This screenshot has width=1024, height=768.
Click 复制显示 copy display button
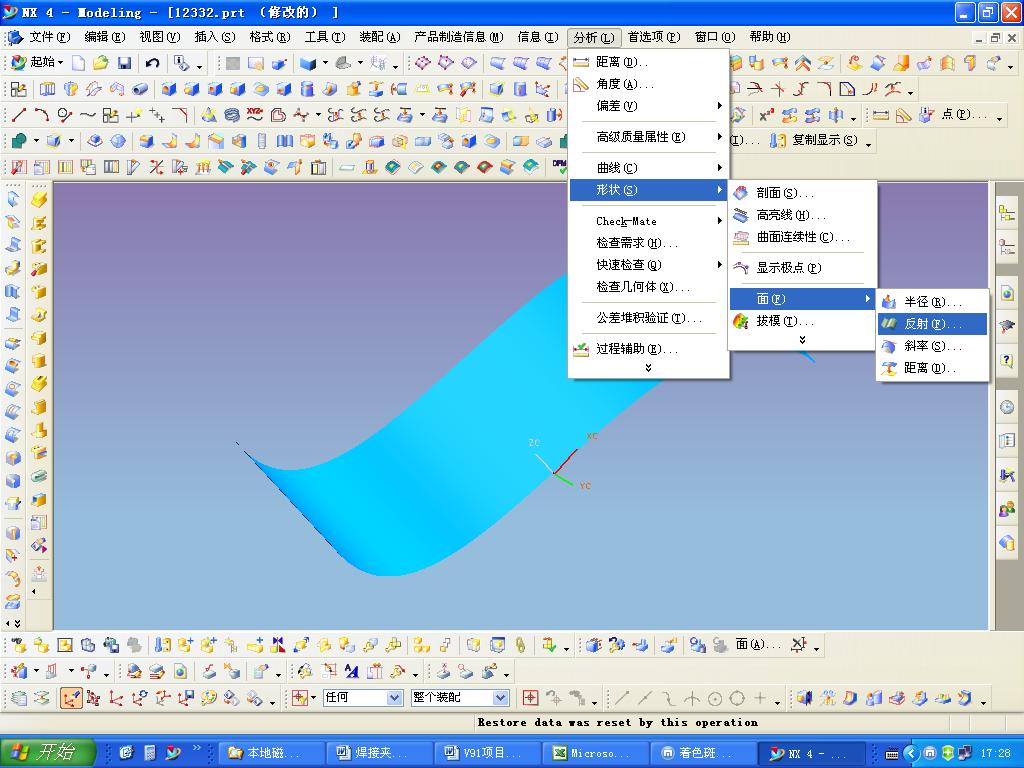pos(812,140)
